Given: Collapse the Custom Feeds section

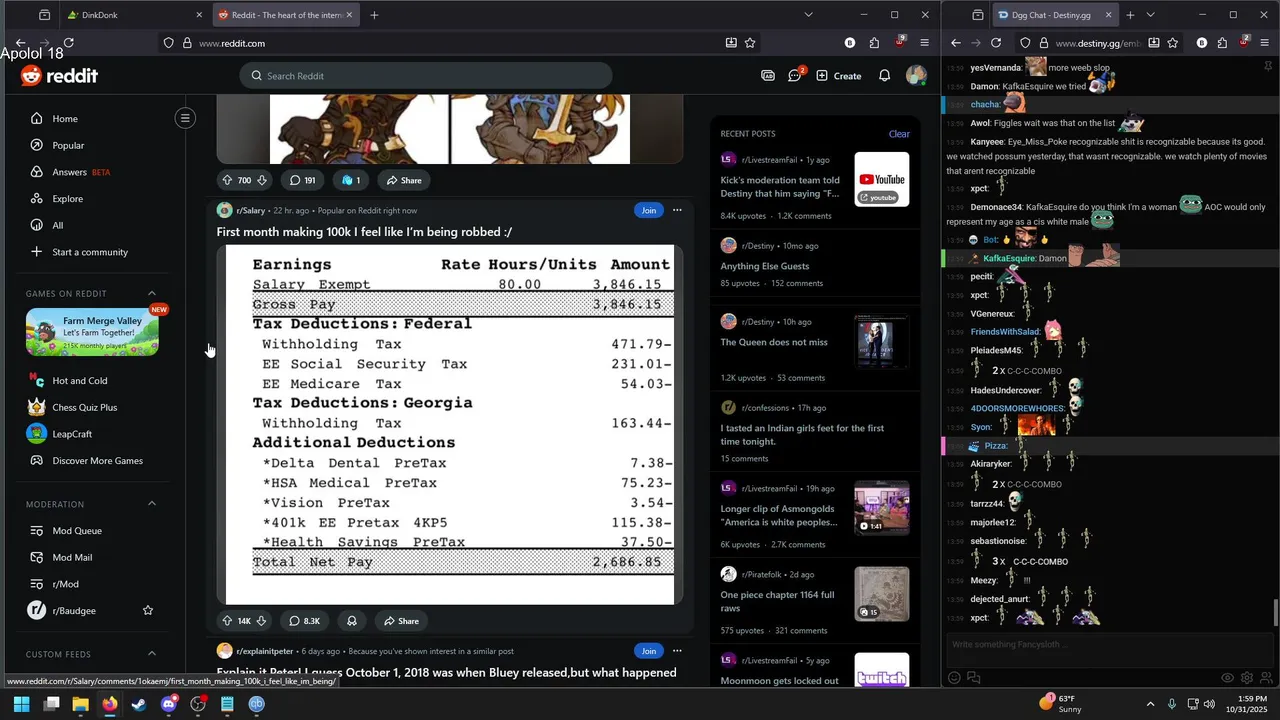Looking at the screenshot, I should [x=152, y=654].
